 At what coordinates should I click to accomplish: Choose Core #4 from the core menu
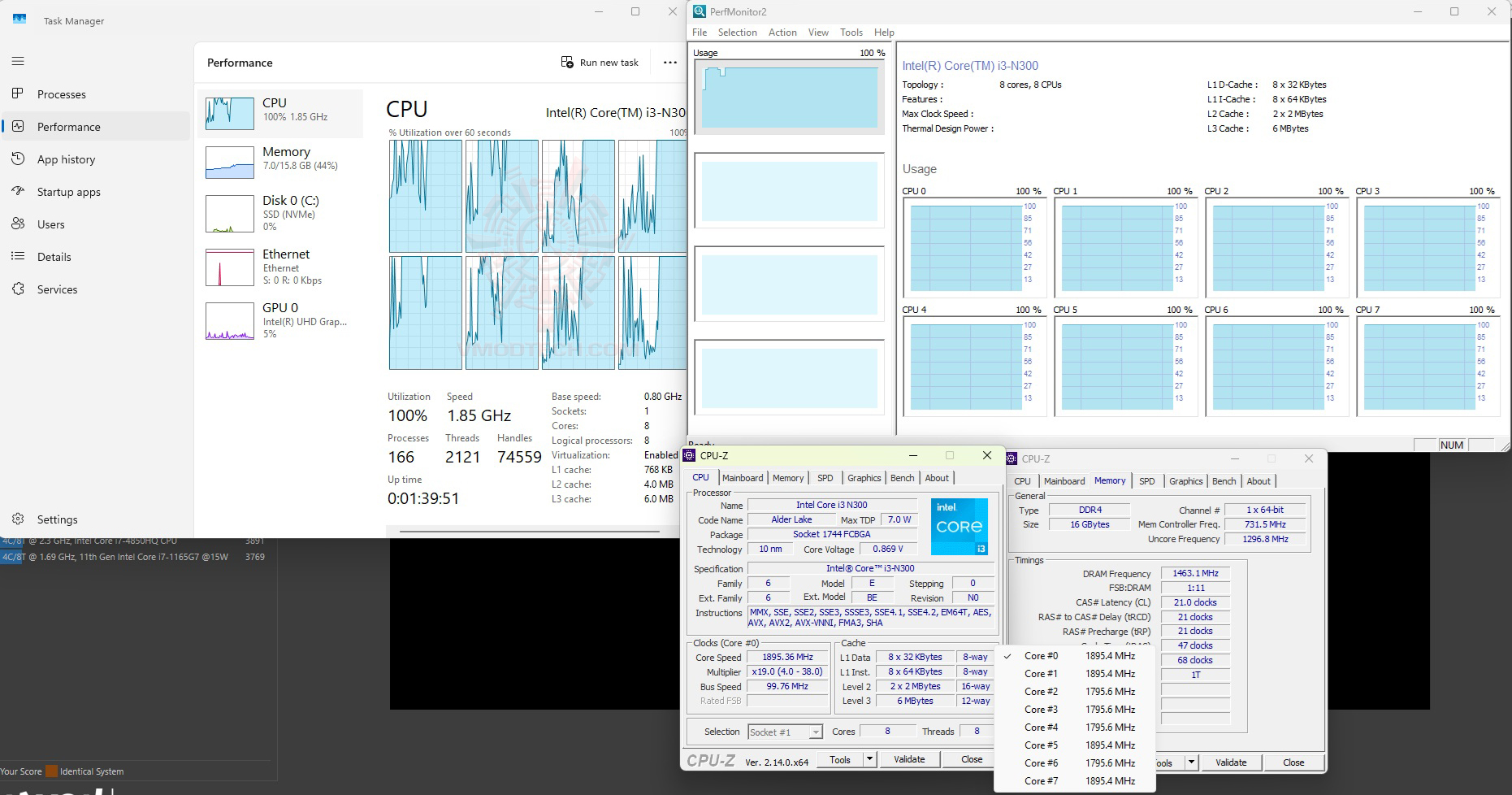[1074, 728]
